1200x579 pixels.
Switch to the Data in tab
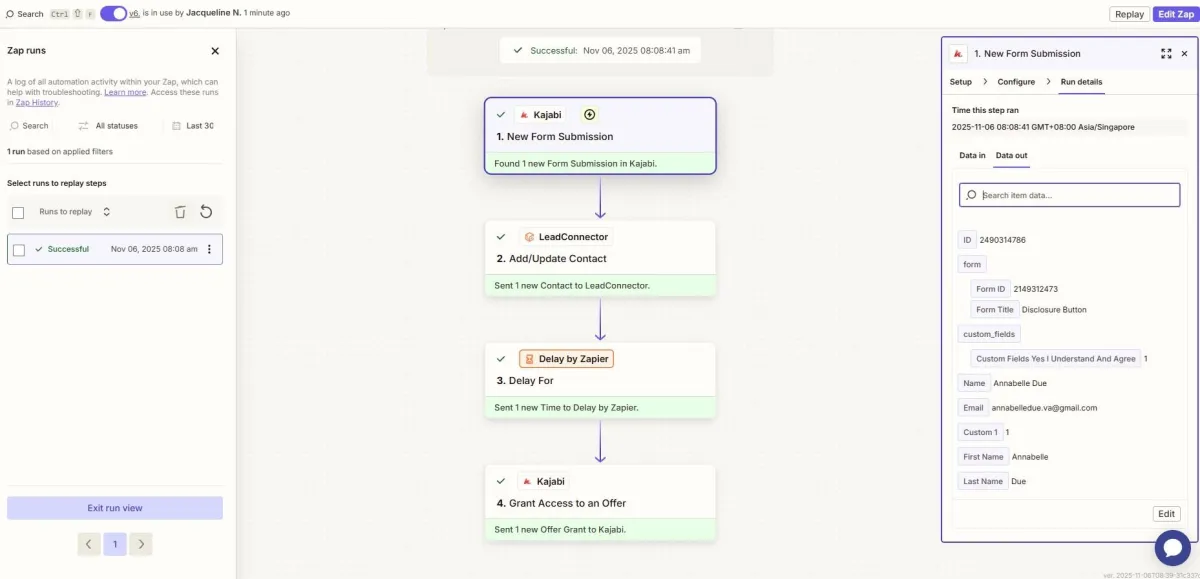point(972,156)
